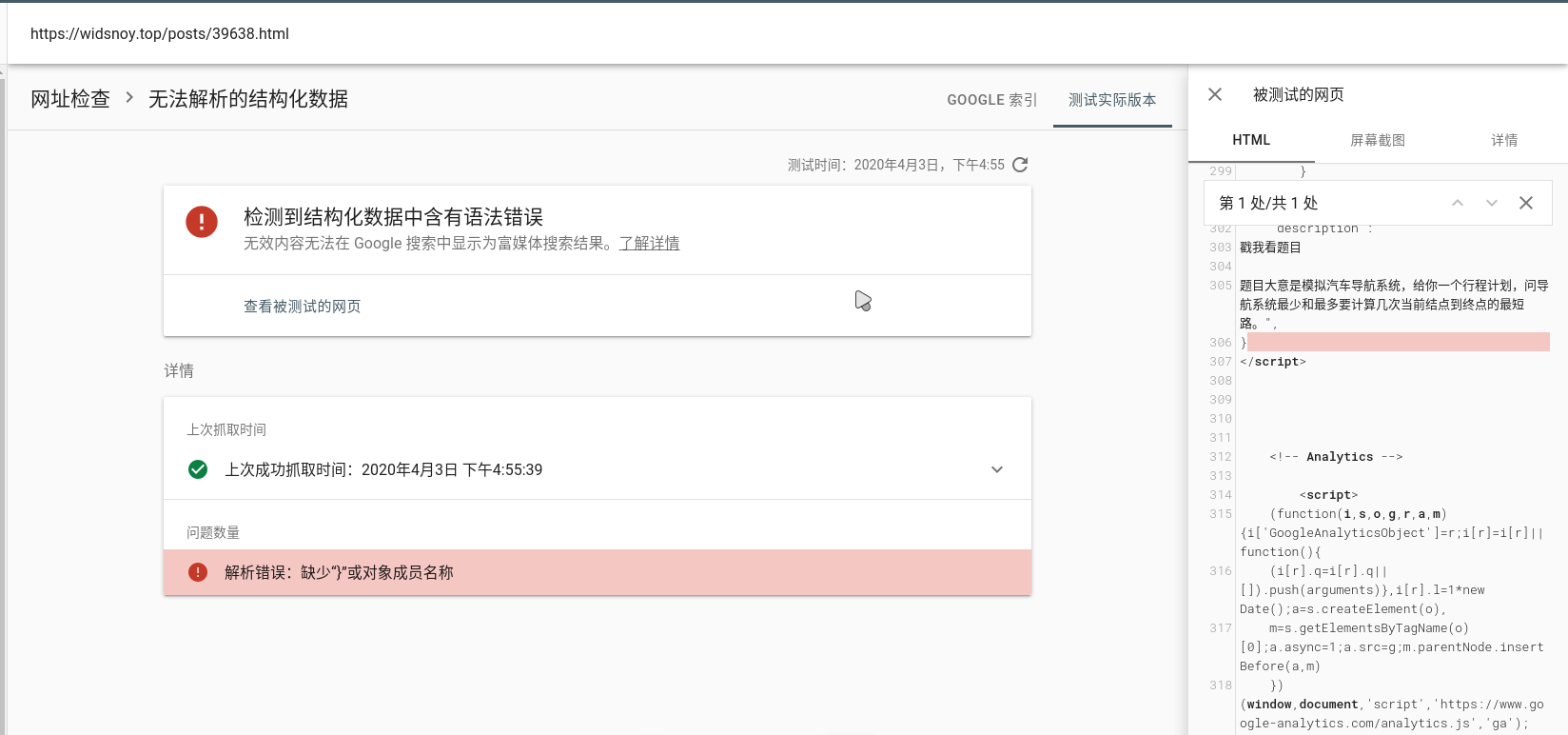
Task: Click the 戳我看题目 text on line 303
Action: click(1270, 248)
